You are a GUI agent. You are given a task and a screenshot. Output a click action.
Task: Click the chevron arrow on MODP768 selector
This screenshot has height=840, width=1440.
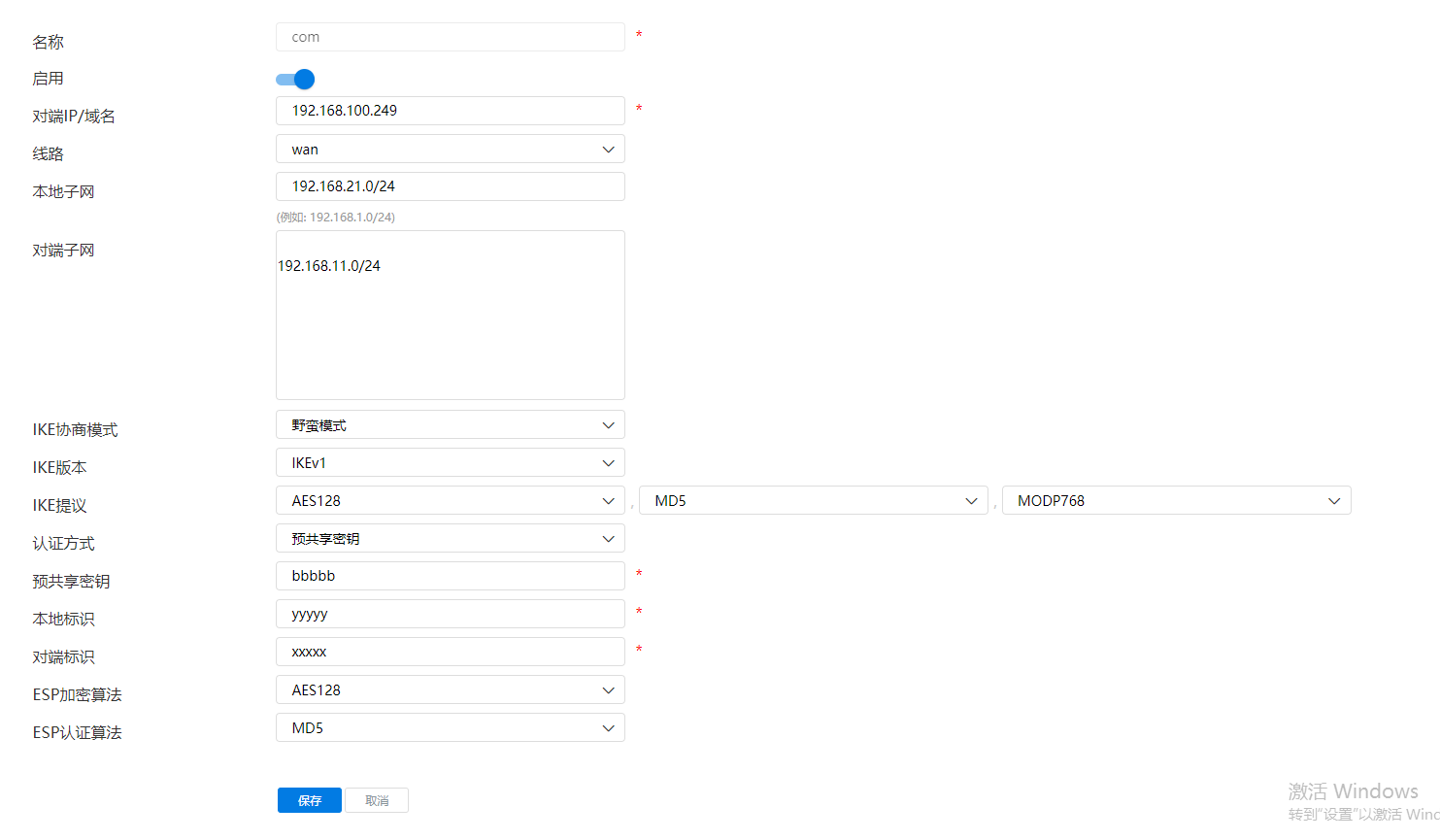tap(1334, 501)
